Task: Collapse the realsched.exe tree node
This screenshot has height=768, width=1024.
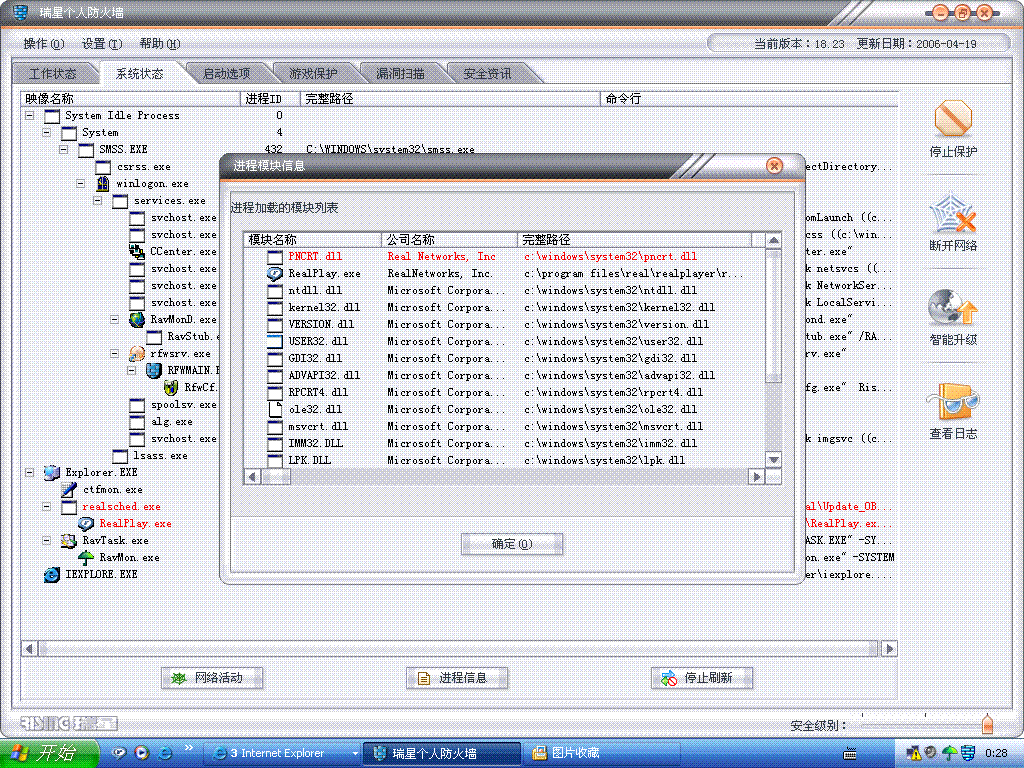Action: (46, 506)
